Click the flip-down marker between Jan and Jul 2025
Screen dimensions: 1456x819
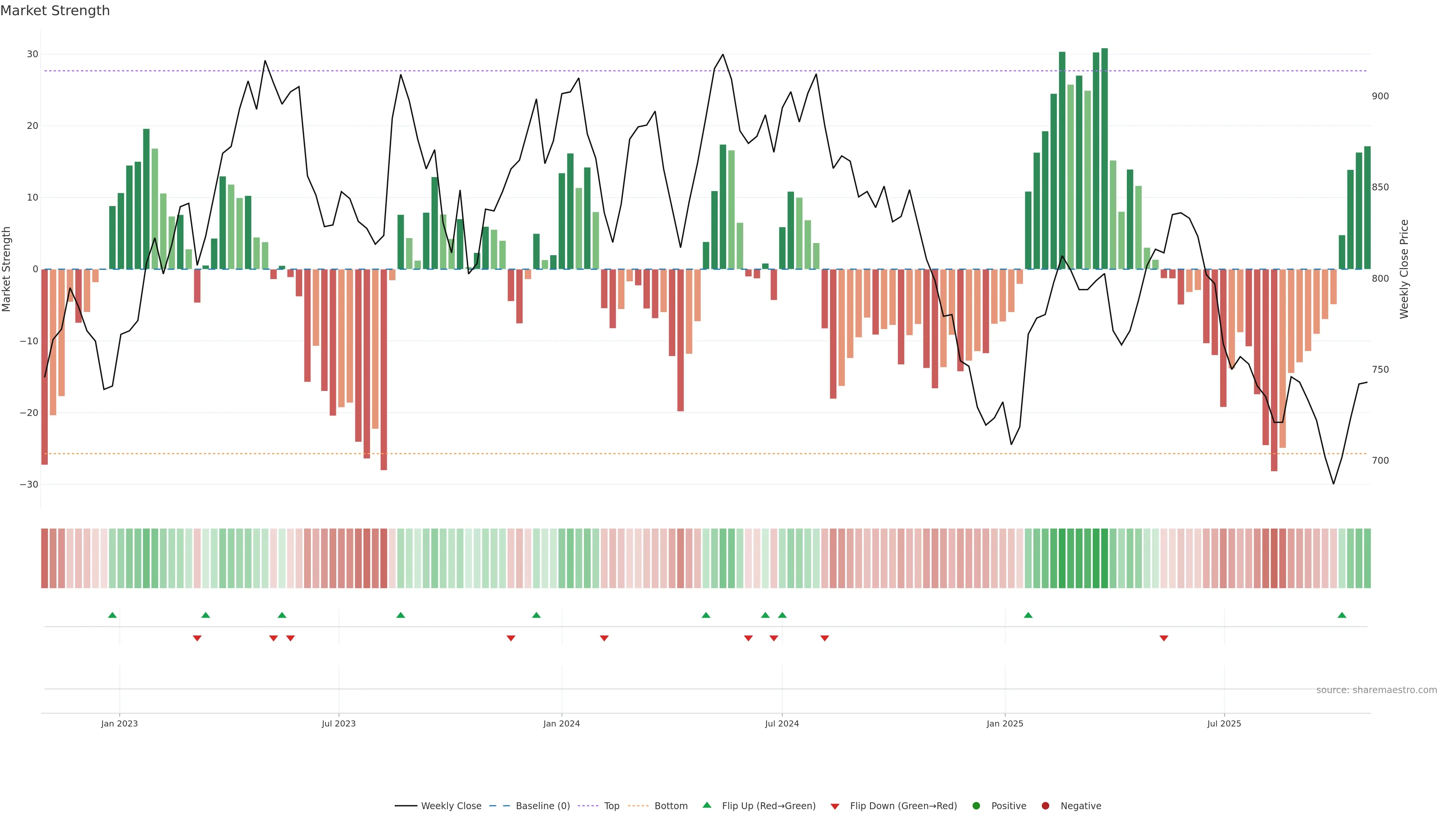tap(1164, 638)
